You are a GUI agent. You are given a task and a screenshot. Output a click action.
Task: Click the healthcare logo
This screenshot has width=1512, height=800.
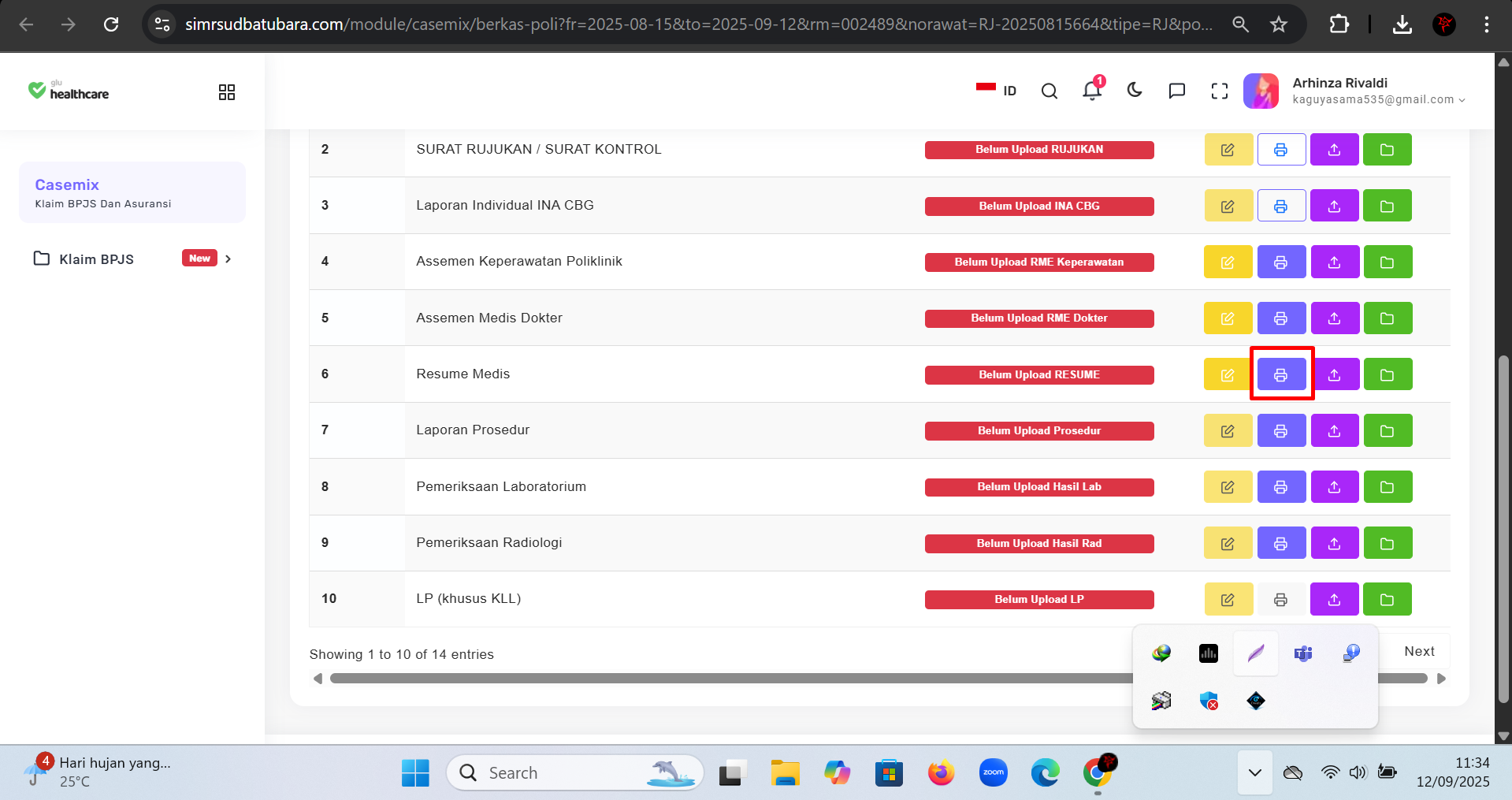69,91
